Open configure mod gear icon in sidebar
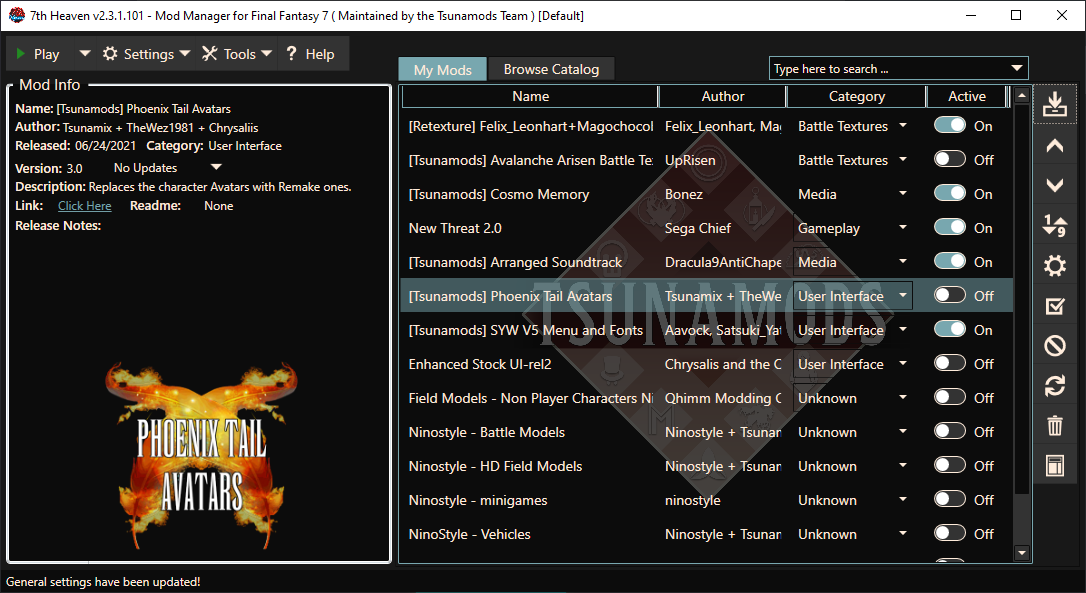This screenshot has width=1086, height=593. 1054,265
